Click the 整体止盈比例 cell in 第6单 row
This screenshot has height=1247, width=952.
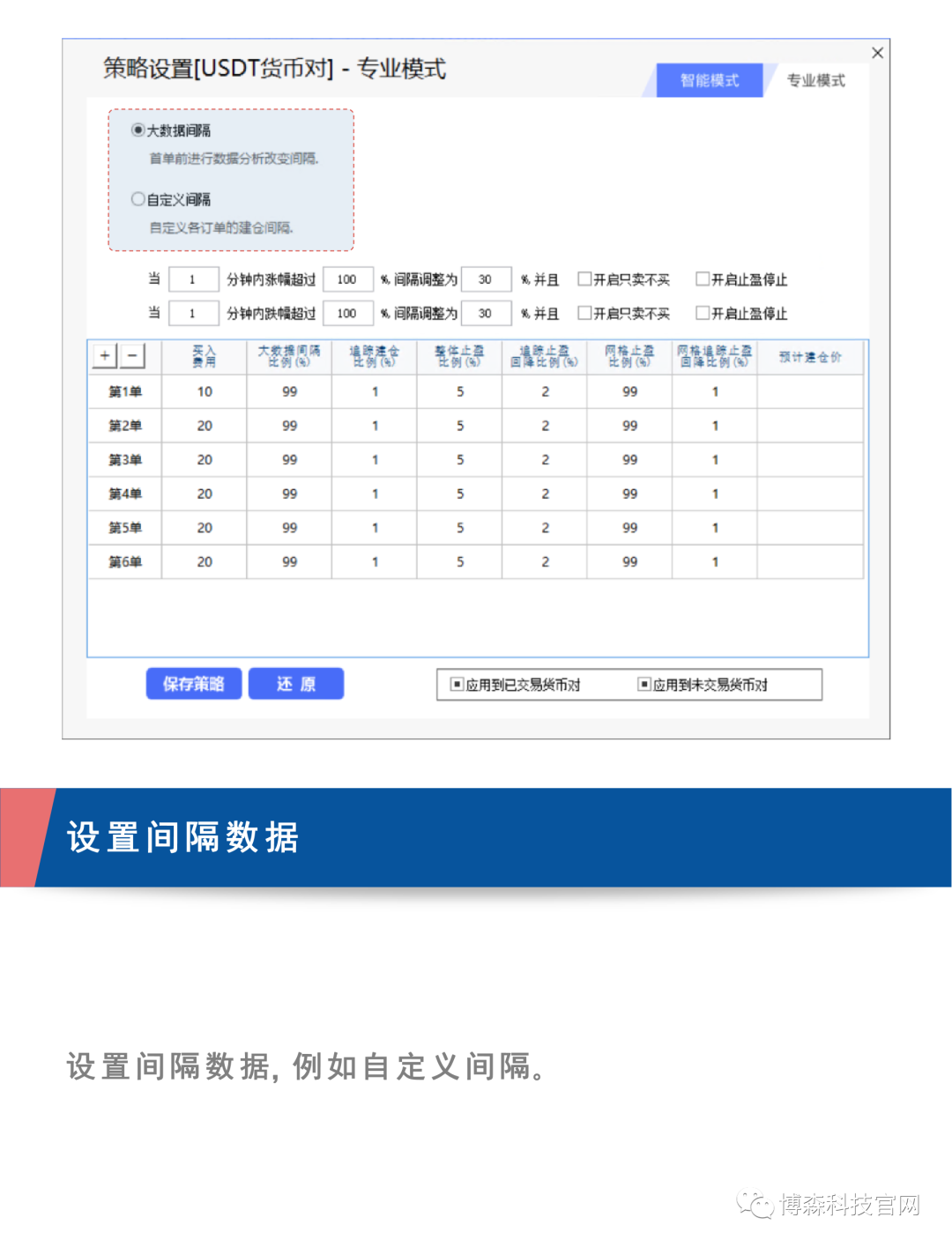tap(459, 561)
